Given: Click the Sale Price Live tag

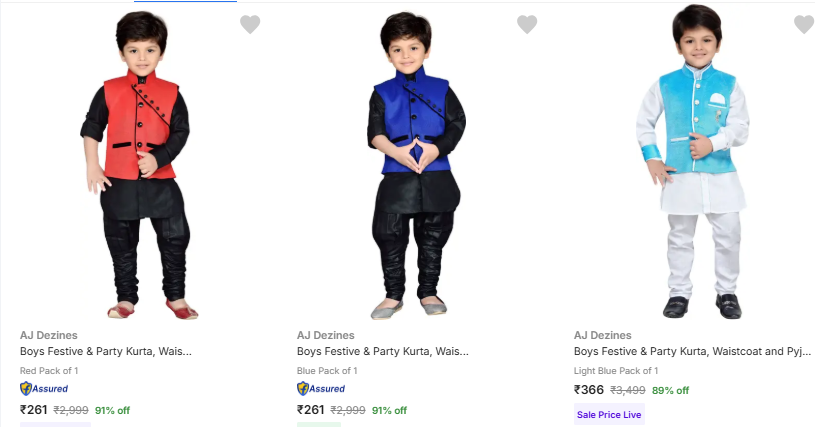Looking at the screenshot, I should (609, 414).
